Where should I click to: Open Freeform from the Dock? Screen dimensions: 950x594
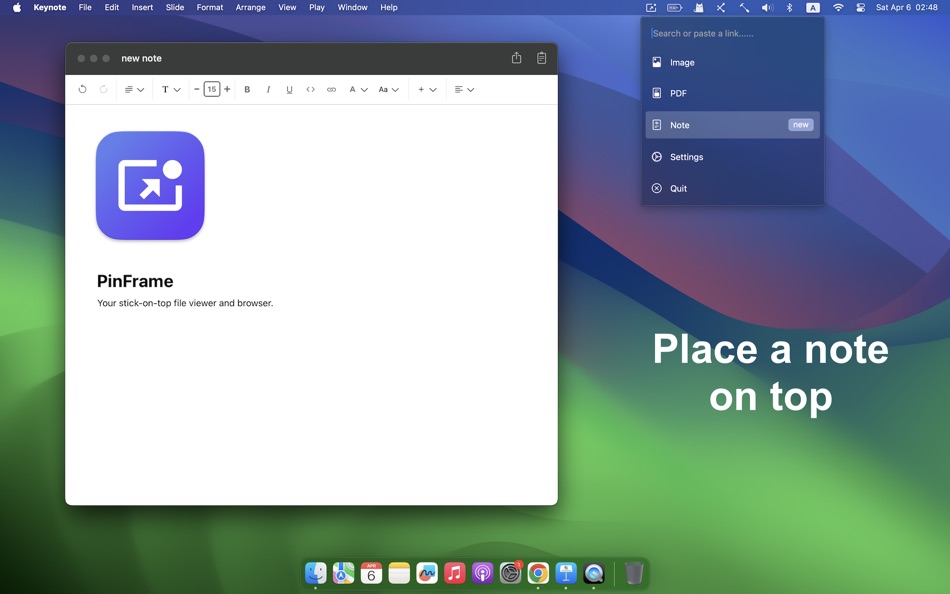click(x=427, y=573)
